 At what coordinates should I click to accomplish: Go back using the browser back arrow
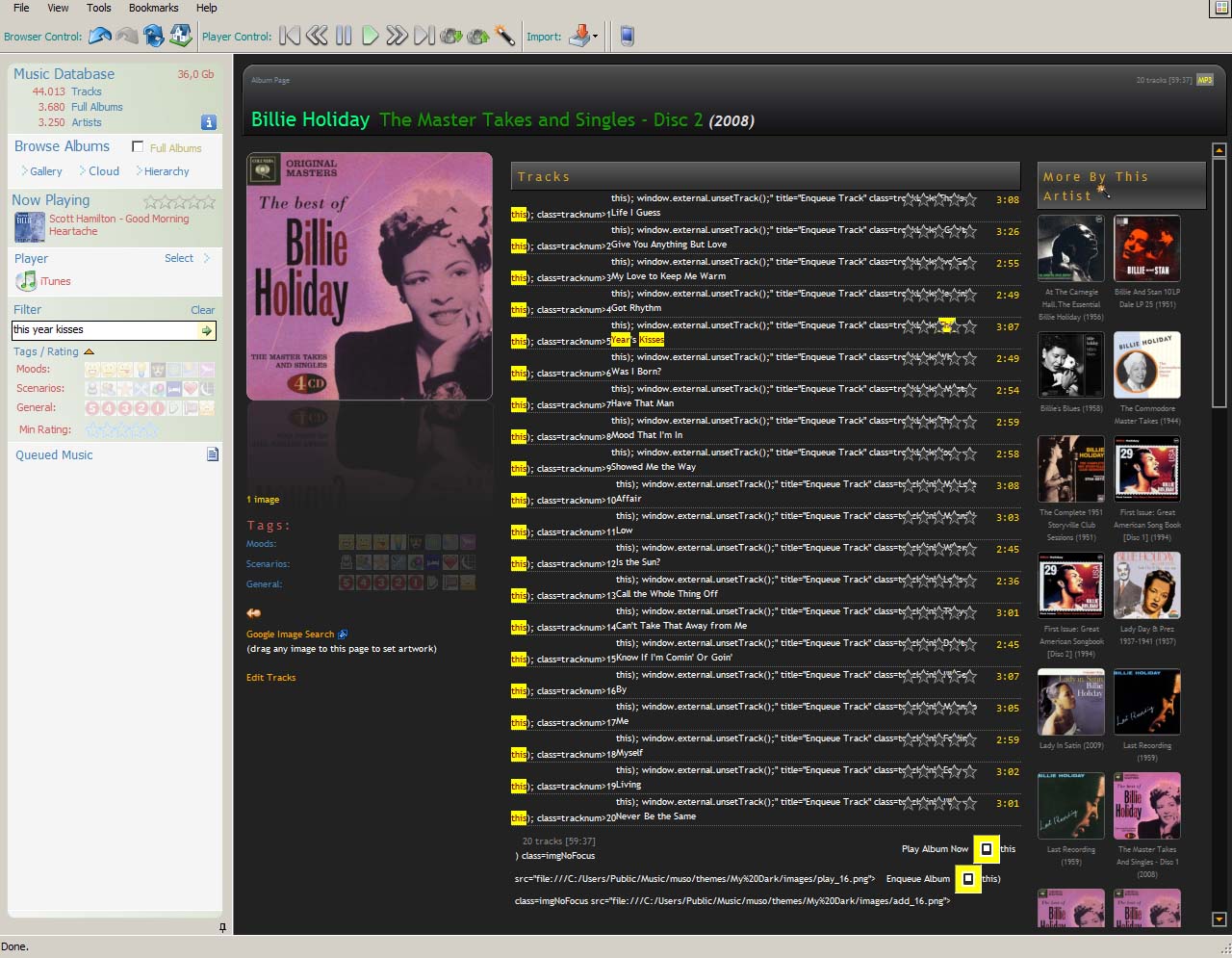coord(100,36)
